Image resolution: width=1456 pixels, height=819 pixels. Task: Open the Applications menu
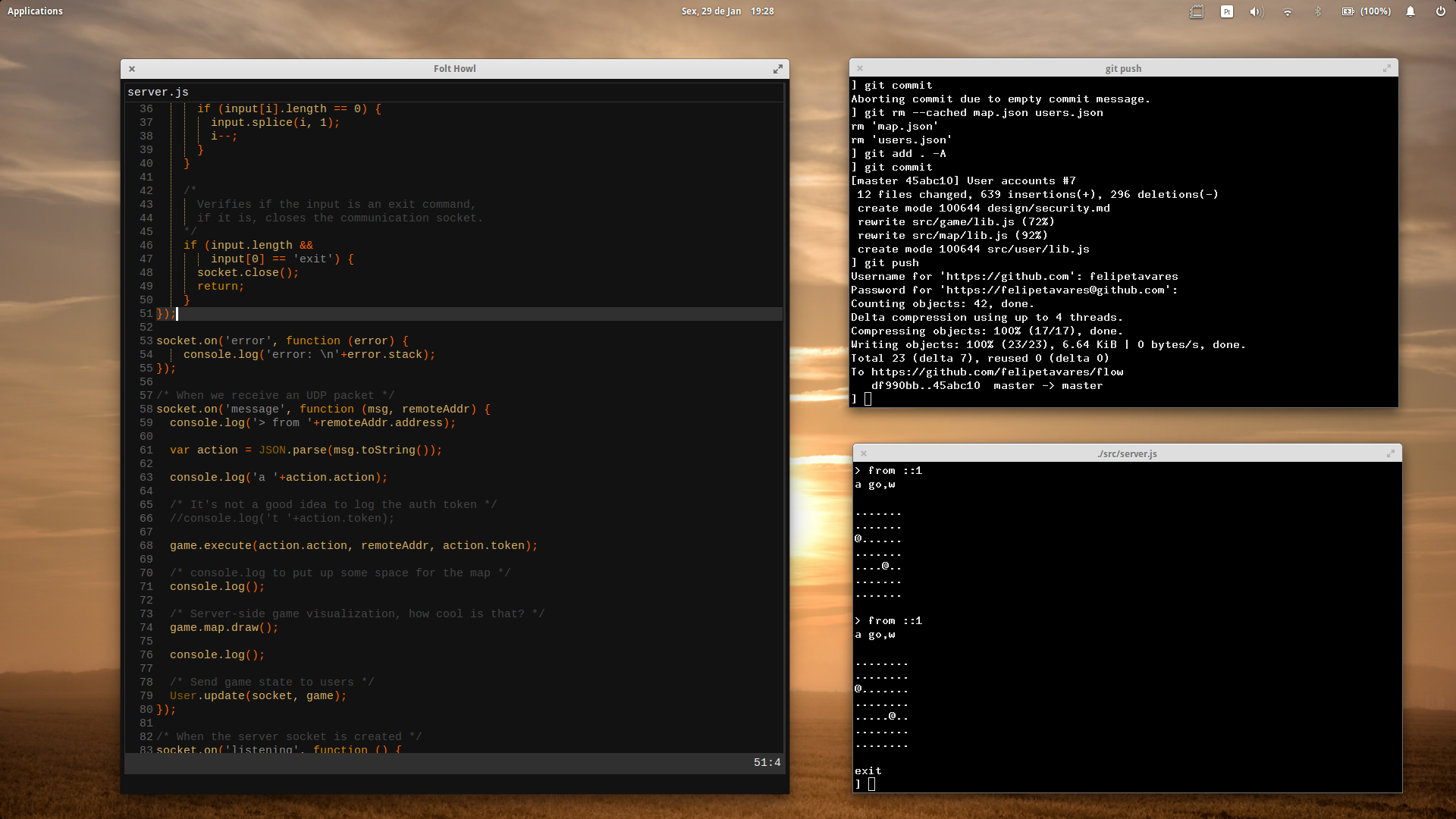(x=35, y=11)
